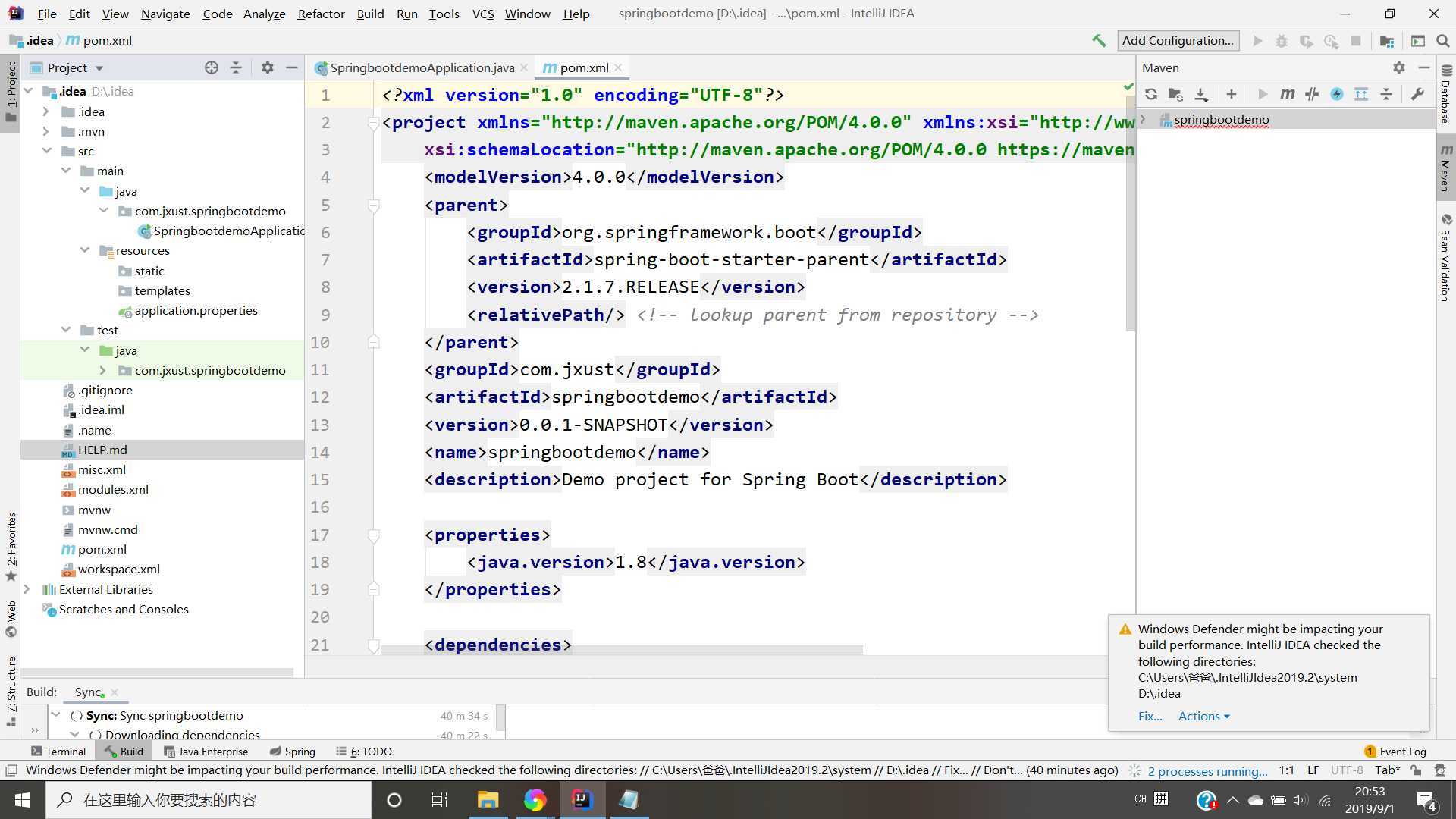Screen dimensions: 1456x819
Task: Click the Maven download sources icon
Action: pyautogui.click(x=1203, y=93)
